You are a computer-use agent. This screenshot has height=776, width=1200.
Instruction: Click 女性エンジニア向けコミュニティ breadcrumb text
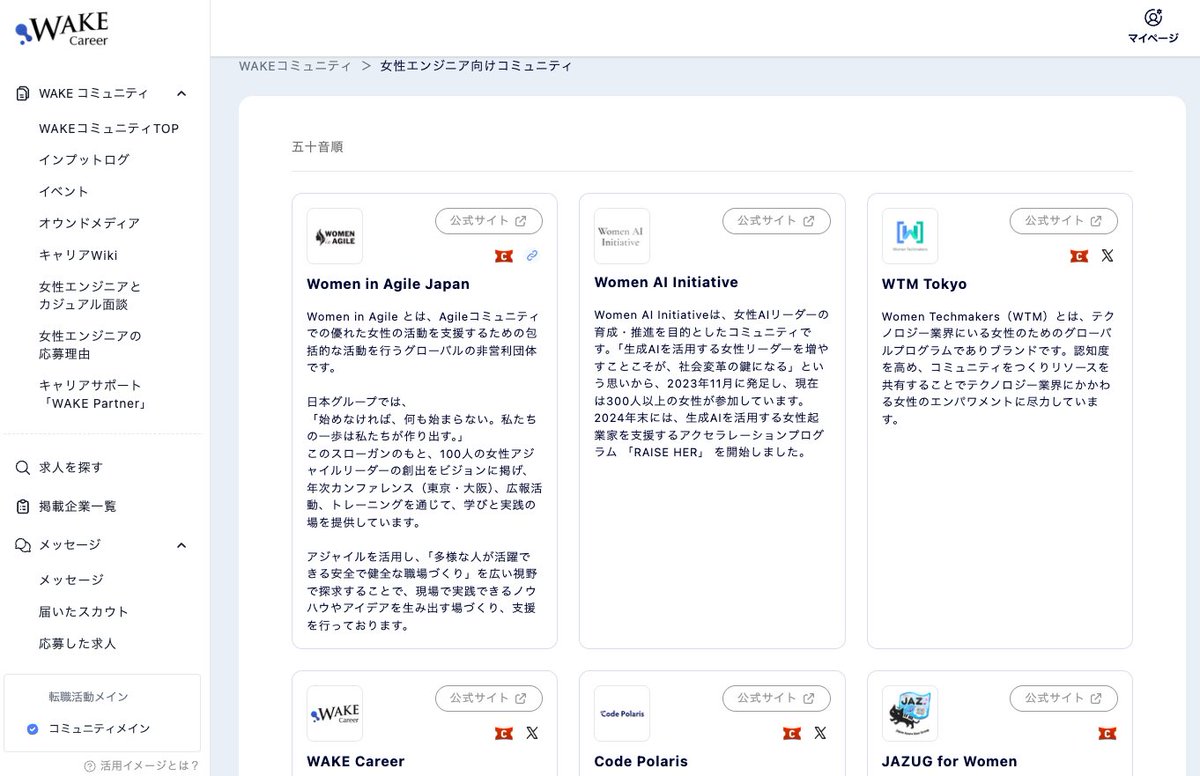point(476,66)
